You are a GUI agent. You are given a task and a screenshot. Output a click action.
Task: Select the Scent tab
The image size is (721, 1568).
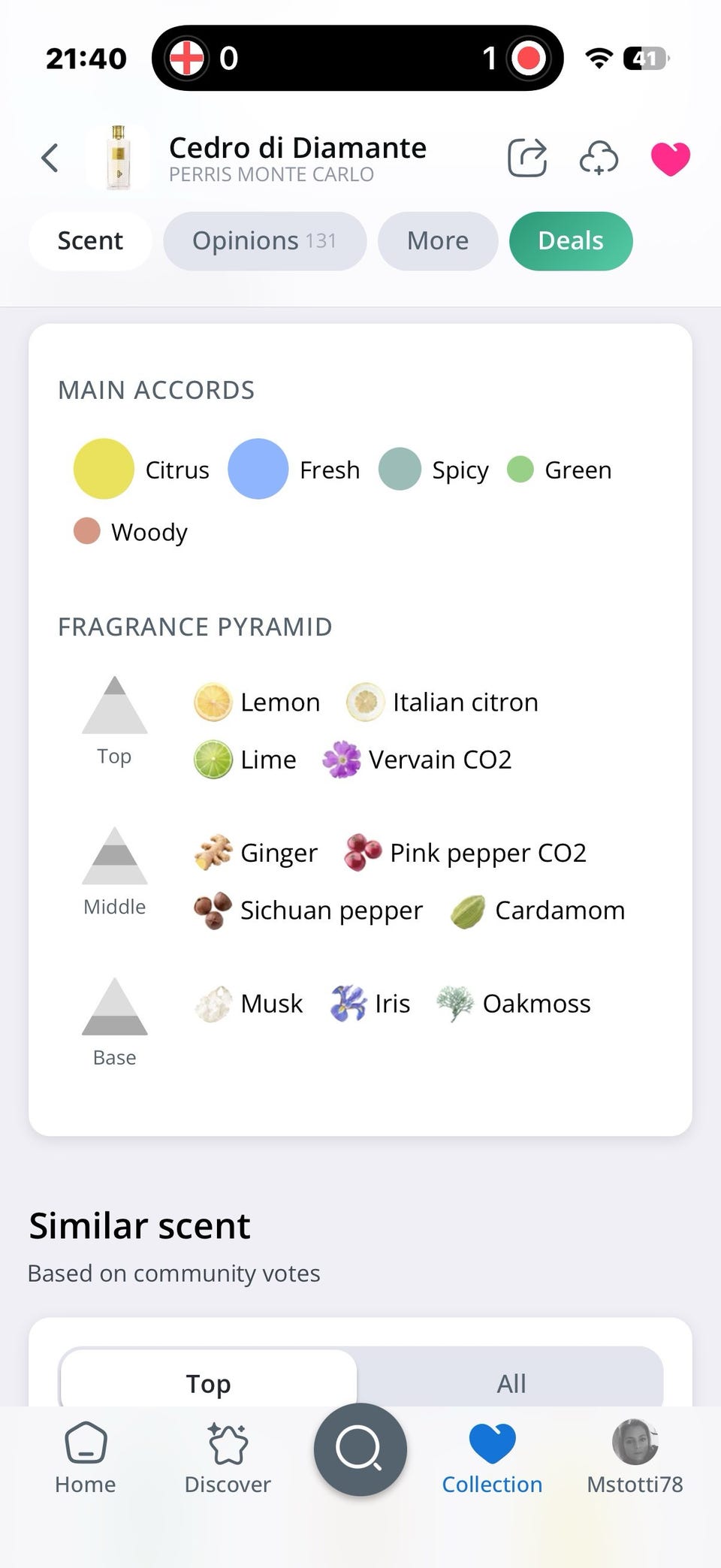(90, 240)
